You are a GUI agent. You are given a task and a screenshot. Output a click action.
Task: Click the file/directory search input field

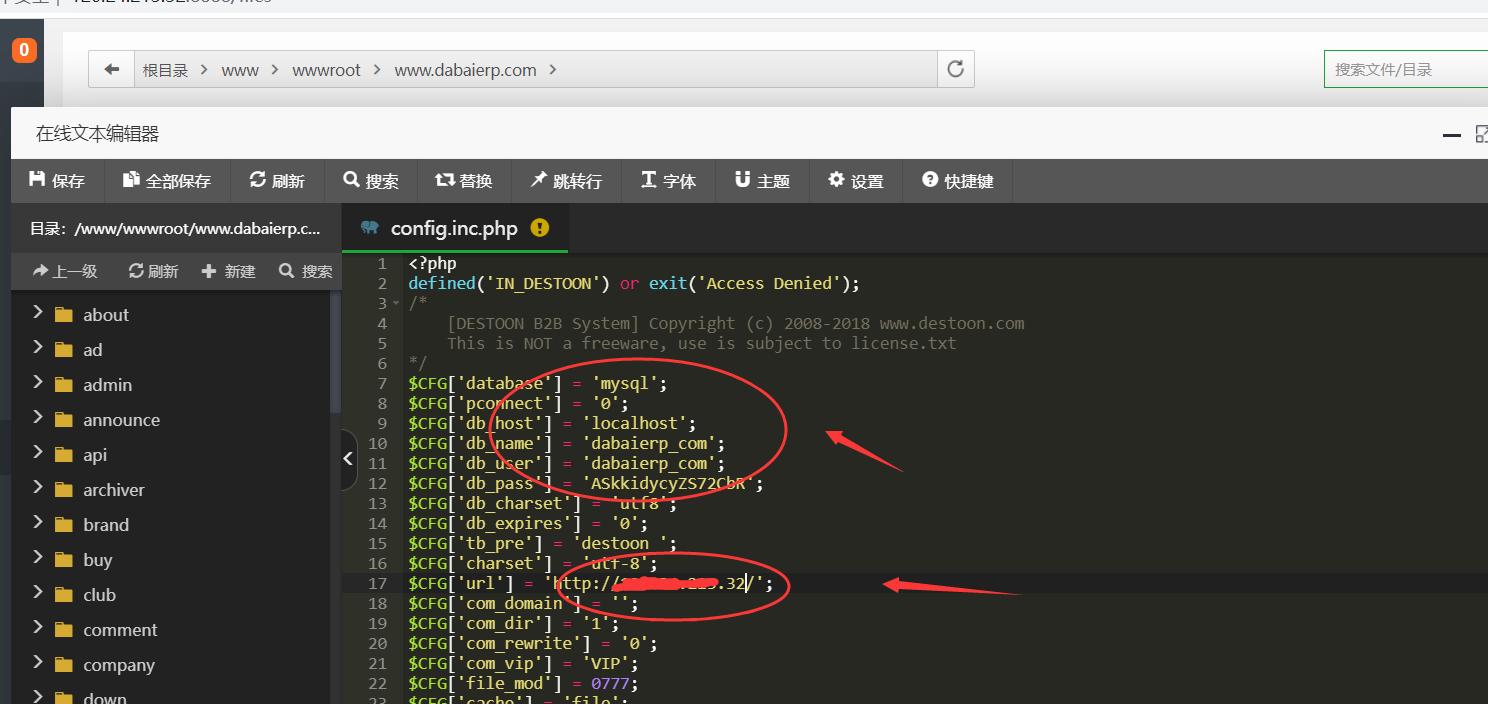(1405, 69)
